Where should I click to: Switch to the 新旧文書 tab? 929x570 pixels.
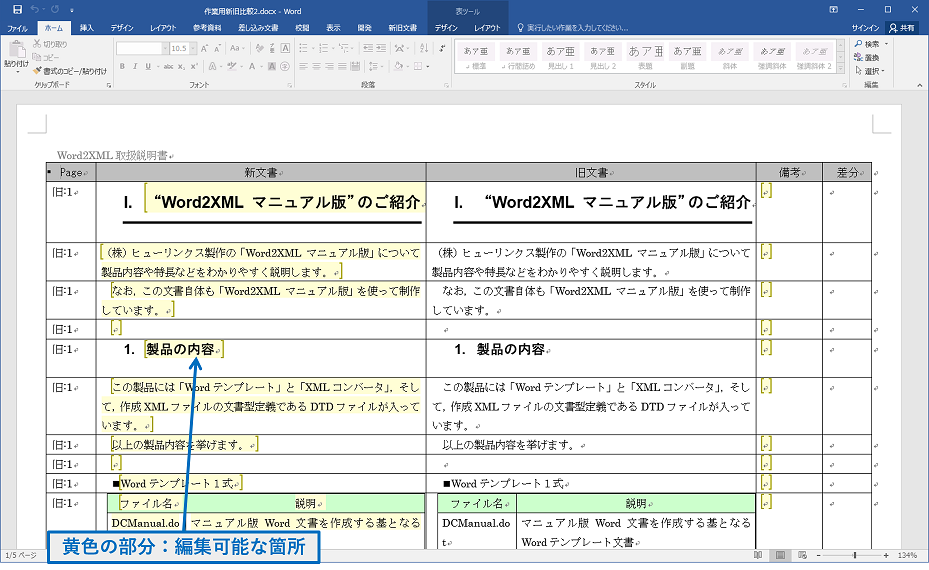pos(403,28)
